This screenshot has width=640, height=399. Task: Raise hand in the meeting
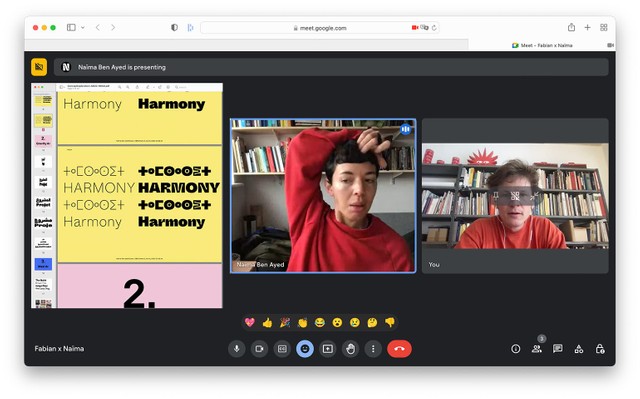(350, 349)
